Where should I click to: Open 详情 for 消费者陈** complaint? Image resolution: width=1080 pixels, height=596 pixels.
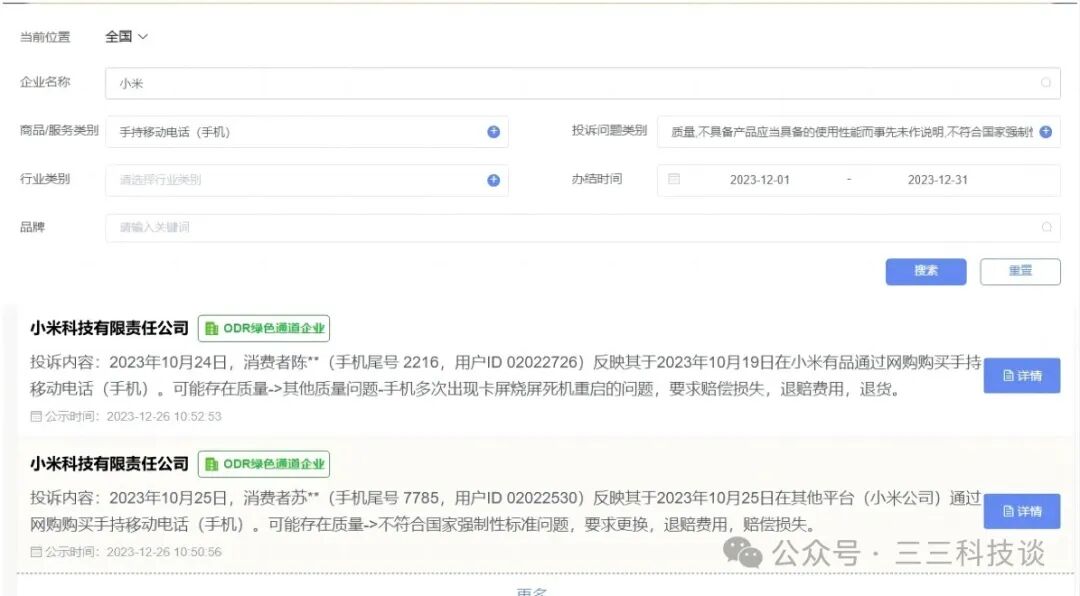coord(1021,376)
